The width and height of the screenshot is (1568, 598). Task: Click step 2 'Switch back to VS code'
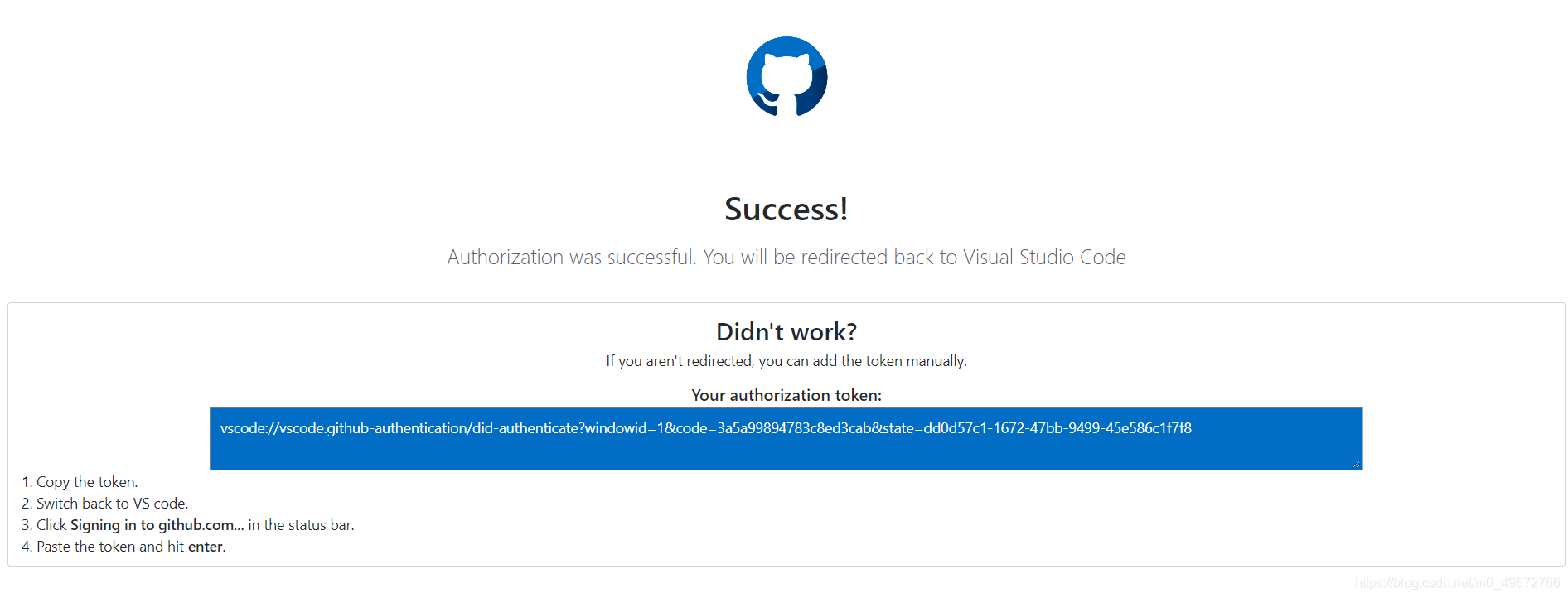tap(105, 503)
